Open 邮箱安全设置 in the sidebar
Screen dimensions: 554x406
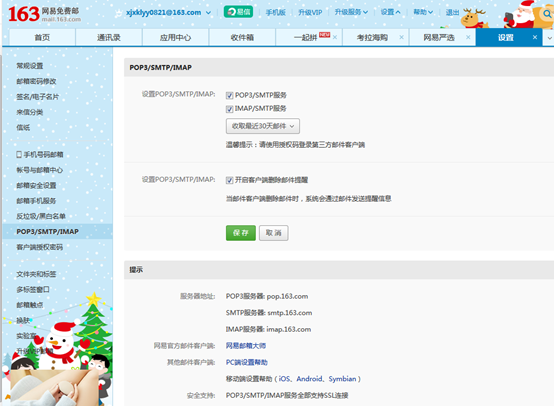36,186
